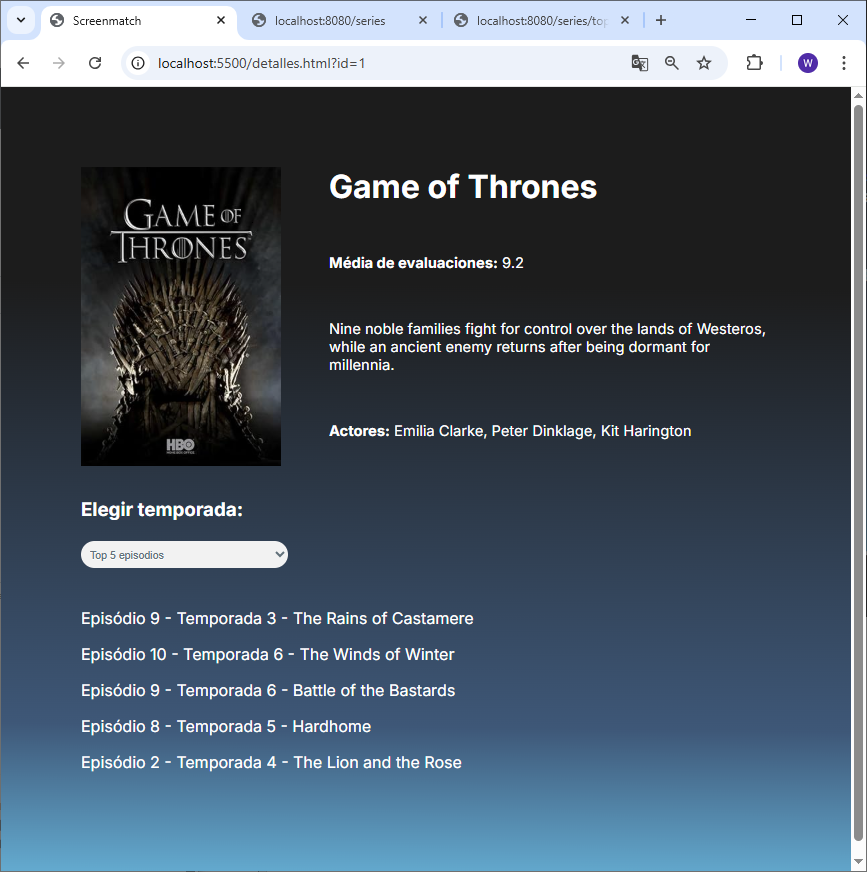Select episode The Winds of Winter
Image resolution: width=867 pixels, height=872 pixels.
pyautogui.click(x=267, y=655)
